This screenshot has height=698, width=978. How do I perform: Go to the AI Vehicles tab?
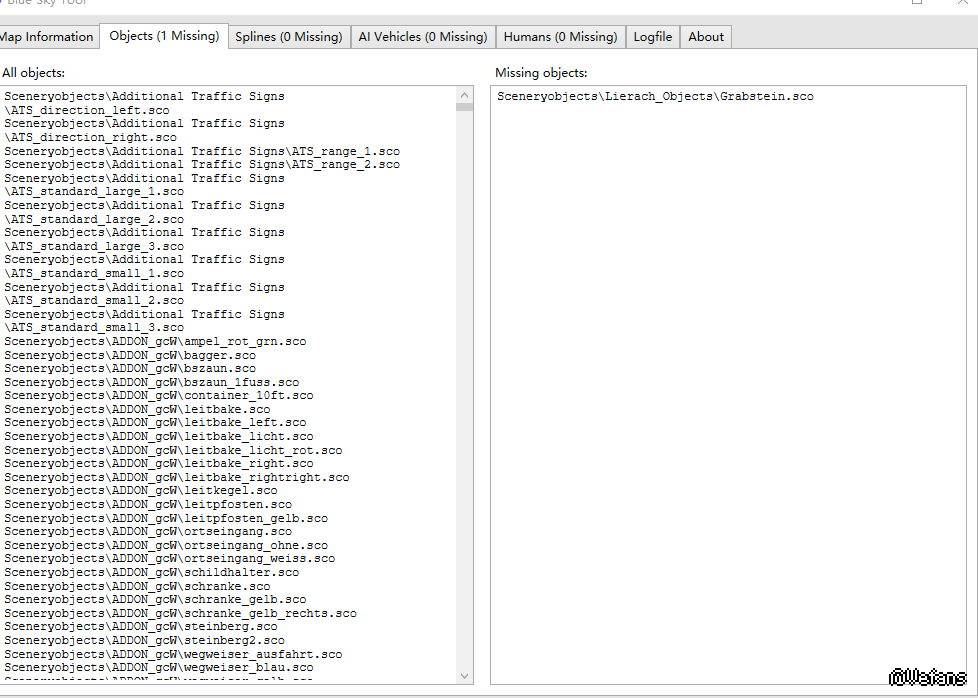[423, 37]
